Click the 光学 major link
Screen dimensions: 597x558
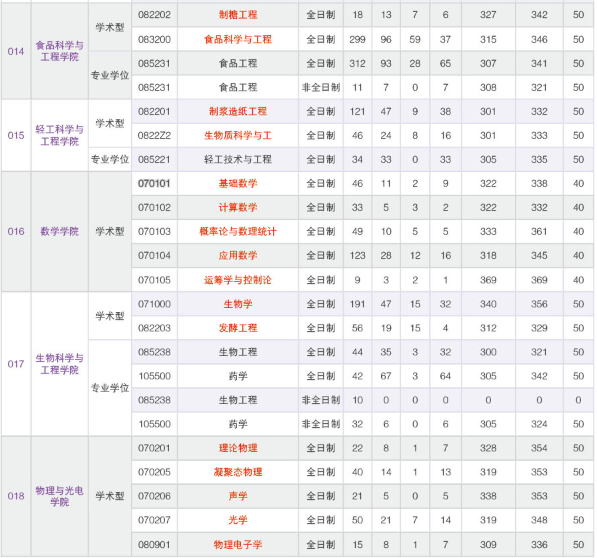[238, 520]
